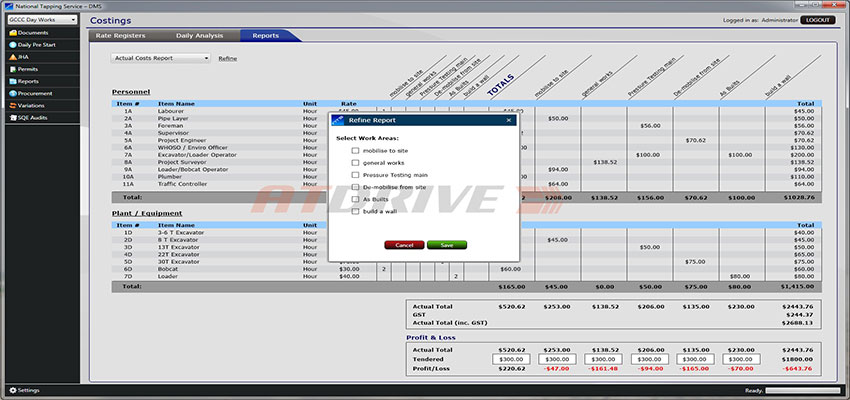The width and height of the screenshot is (850, 400).
Task: Click the $220.62 profit value
Action: pos(511,369)
